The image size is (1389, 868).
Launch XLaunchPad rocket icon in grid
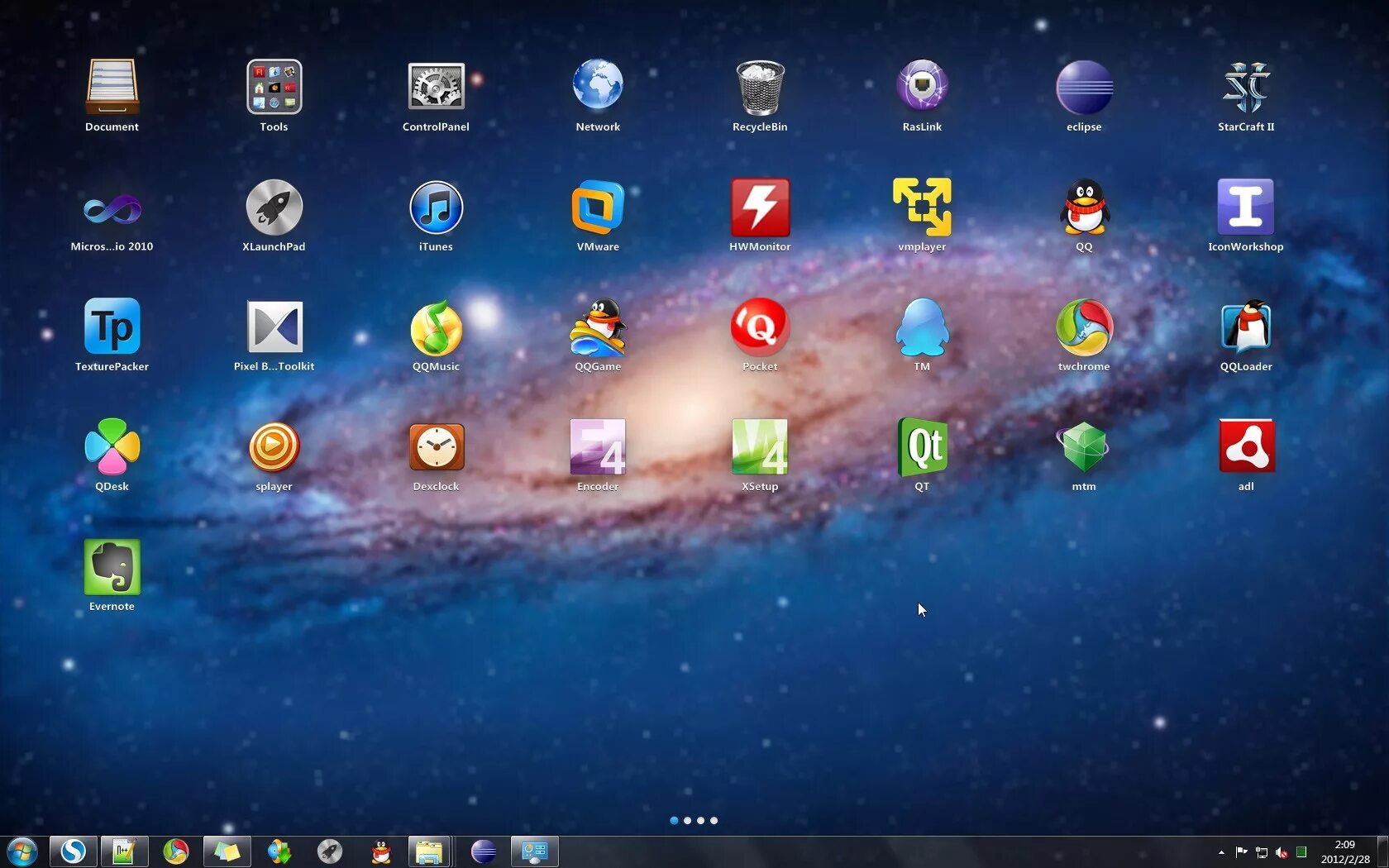(x=274, y=207)
